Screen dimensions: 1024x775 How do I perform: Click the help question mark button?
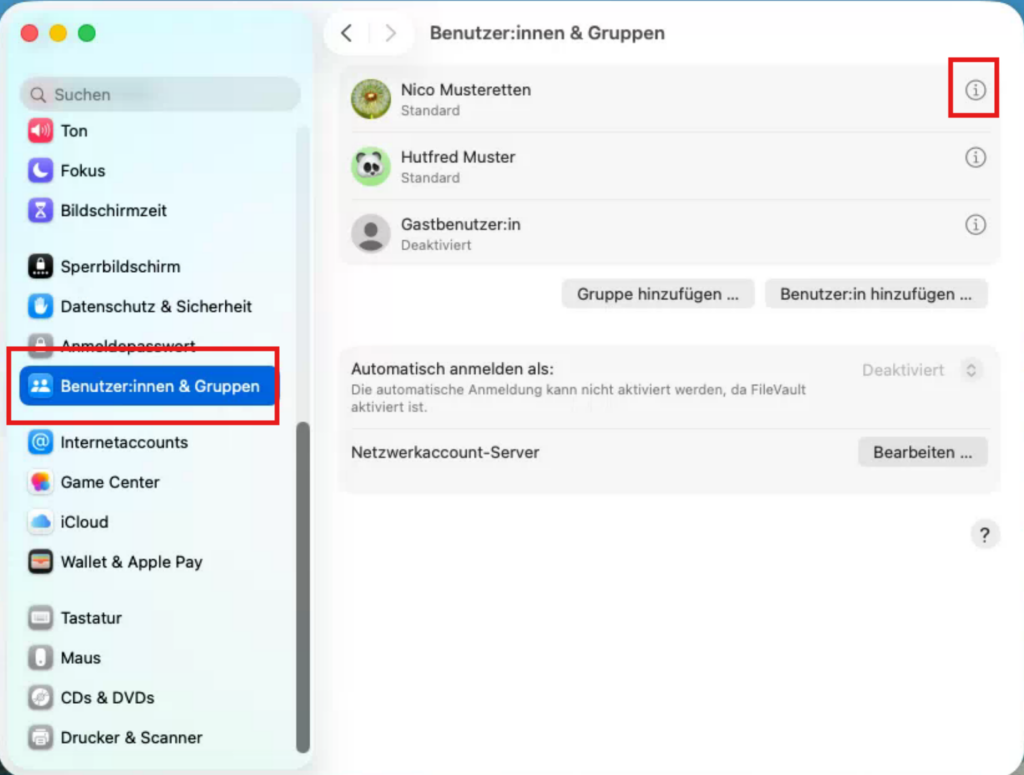[x=985, y=535]
